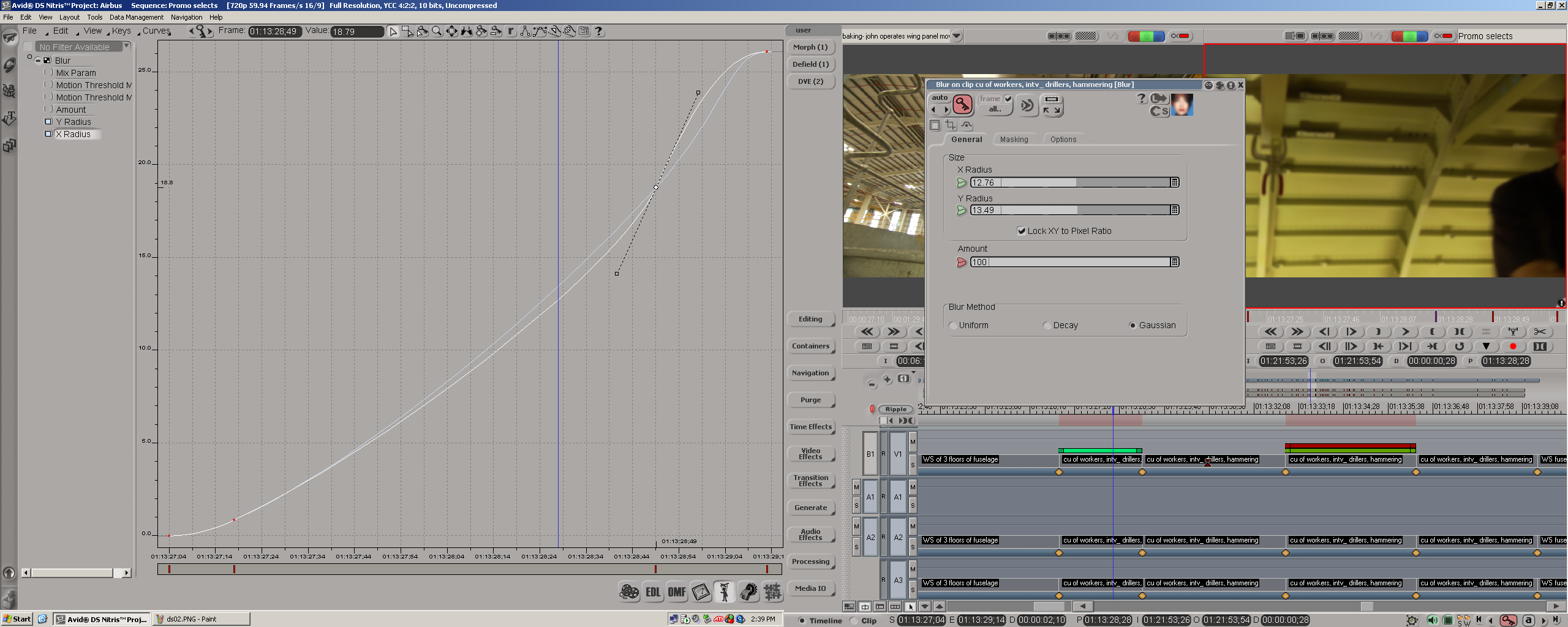Screen dimensions: 1568x627
Task: Select the Gaussian blur method
Action: pyautogui.click(x=1133, y=326)
